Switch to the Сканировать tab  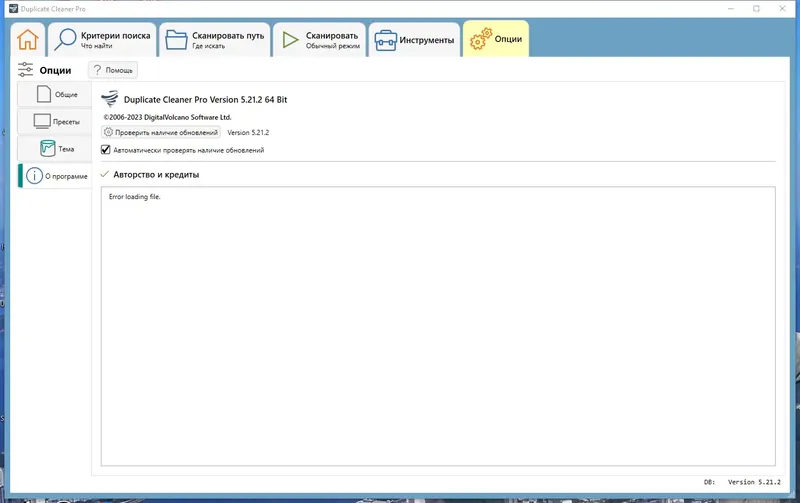[x=320, y=39]
